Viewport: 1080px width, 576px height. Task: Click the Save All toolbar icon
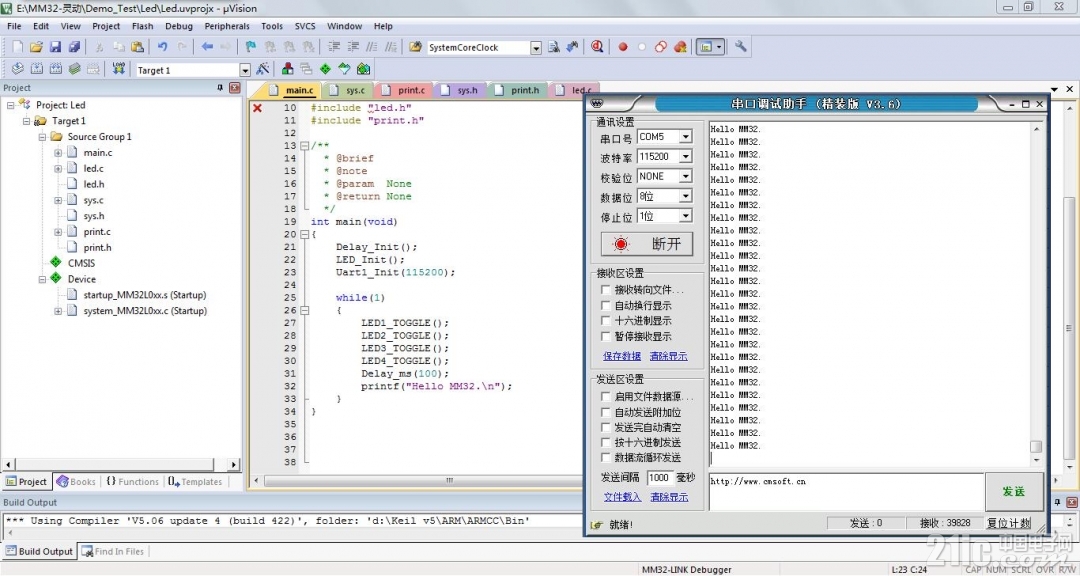point(74,47)
